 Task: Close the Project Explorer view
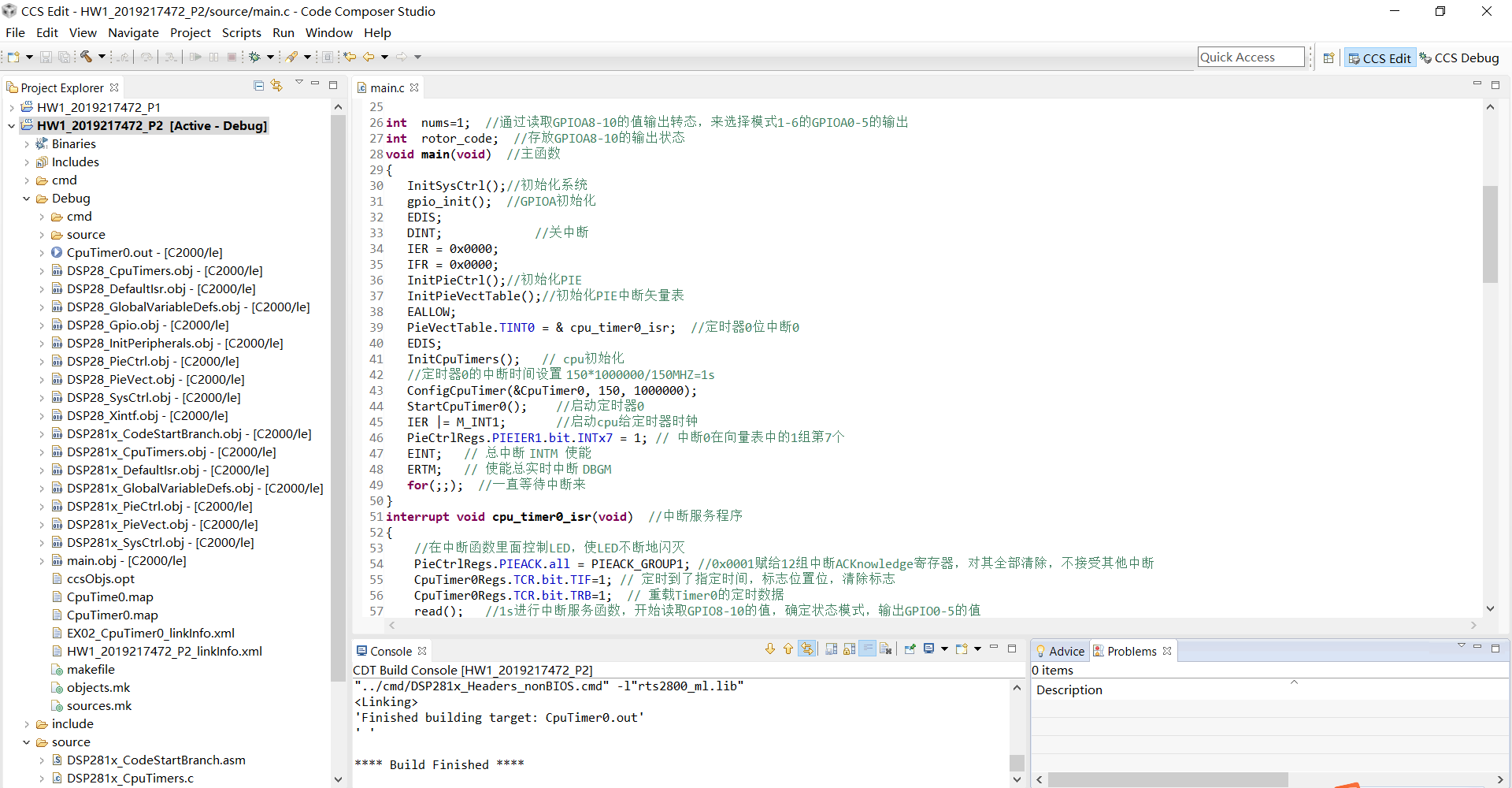tap(114, 87)
